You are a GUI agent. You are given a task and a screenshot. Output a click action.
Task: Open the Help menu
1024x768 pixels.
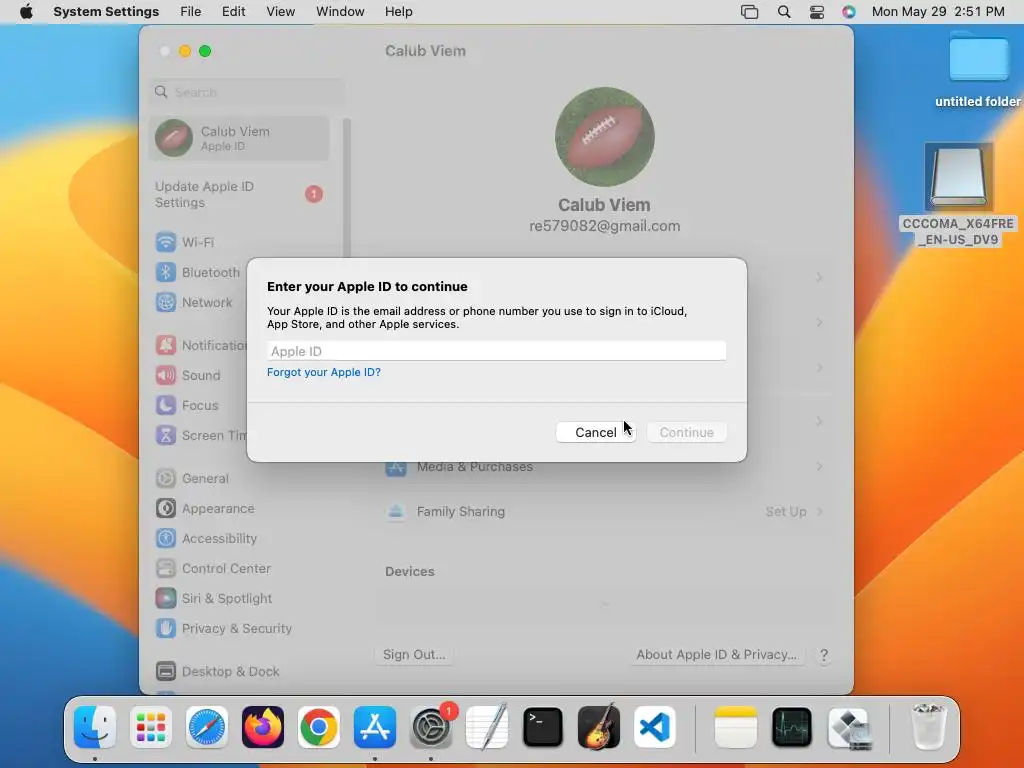point(398,12)
